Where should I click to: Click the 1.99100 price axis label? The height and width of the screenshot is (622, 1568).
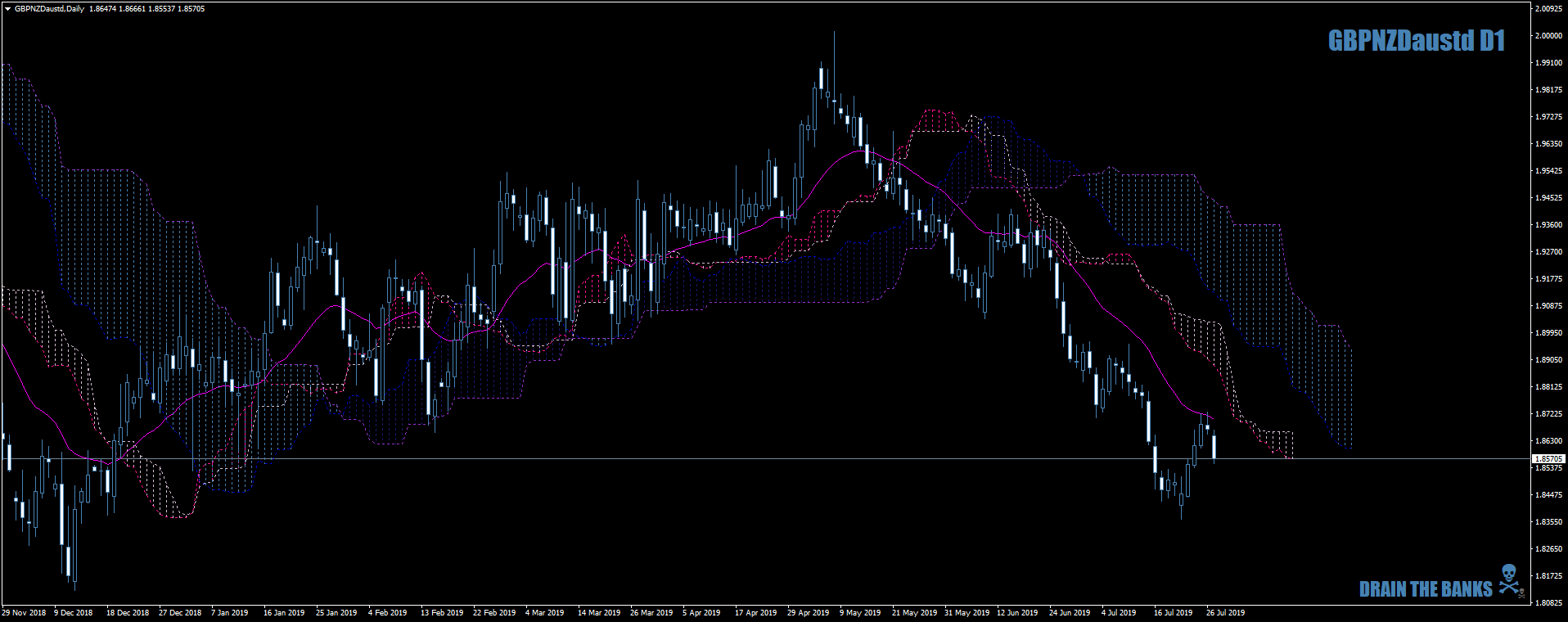click(1548, 63)
